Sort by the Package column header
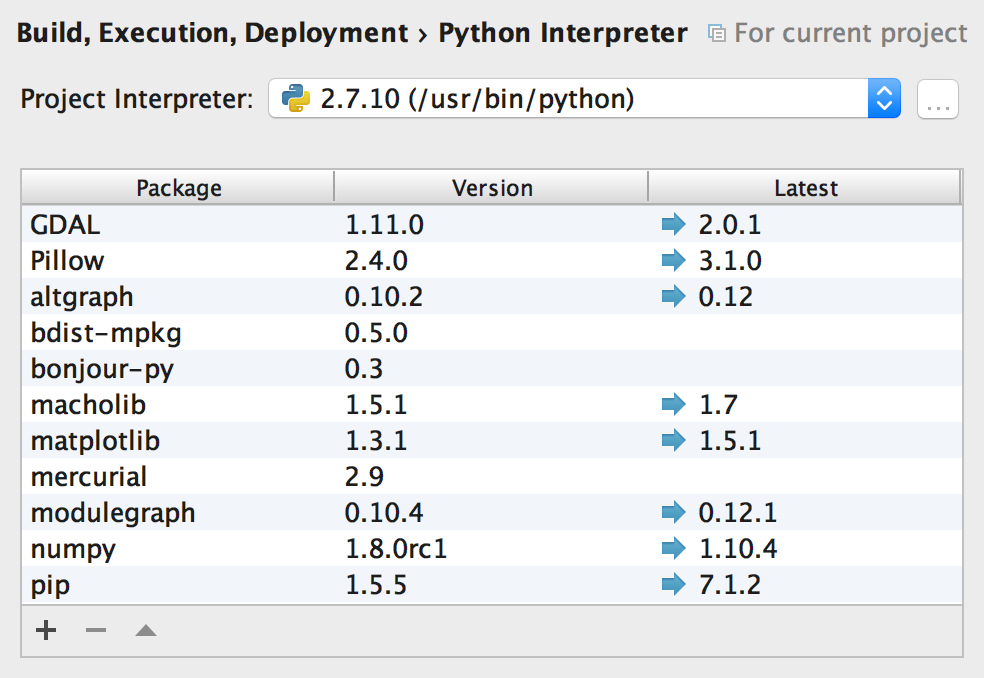Viewport: 984px width, 678px height. pyautogui.click(x=178, y=188)
